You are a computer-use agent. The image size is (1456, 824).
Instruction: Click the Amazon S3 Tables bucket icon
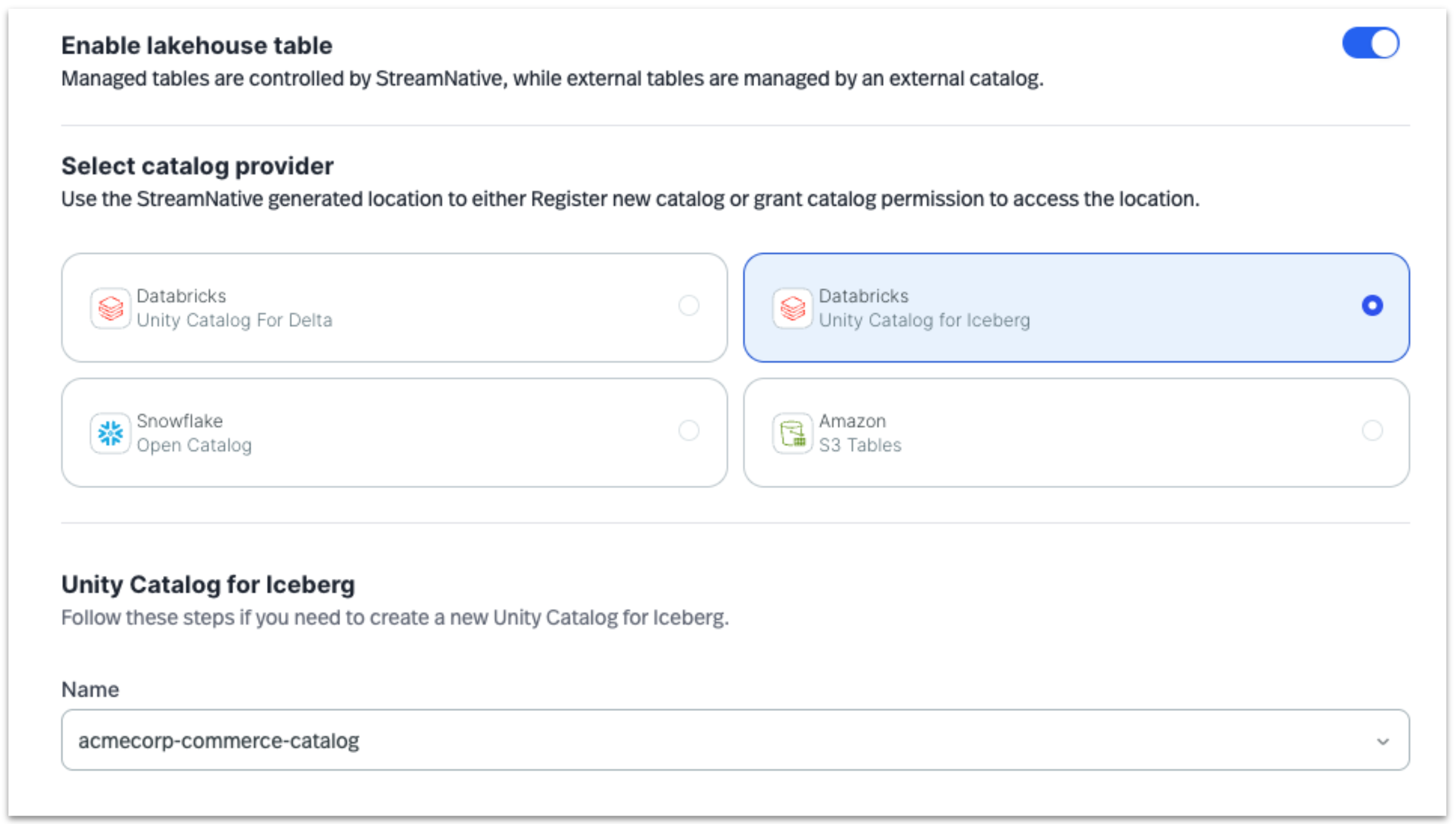pyautogui.click(x=792, y=433)
